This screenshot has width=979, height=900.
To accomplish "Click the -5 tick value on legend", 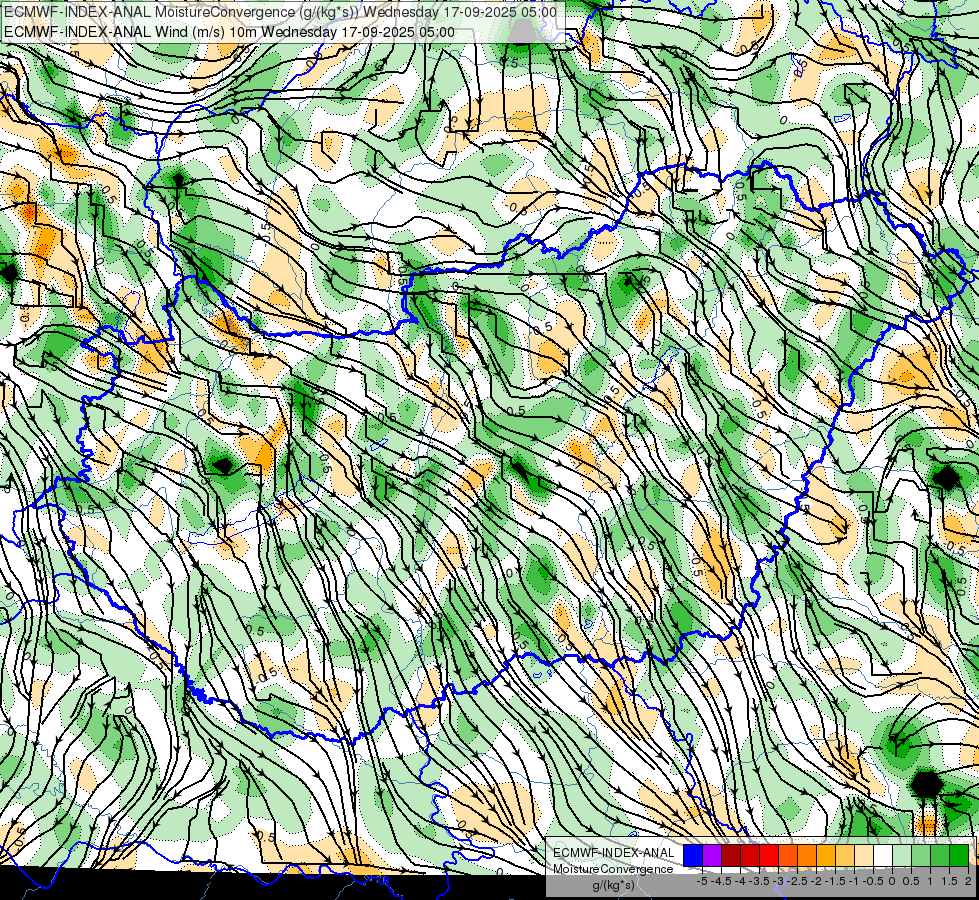I will click(x=702, y=881).
